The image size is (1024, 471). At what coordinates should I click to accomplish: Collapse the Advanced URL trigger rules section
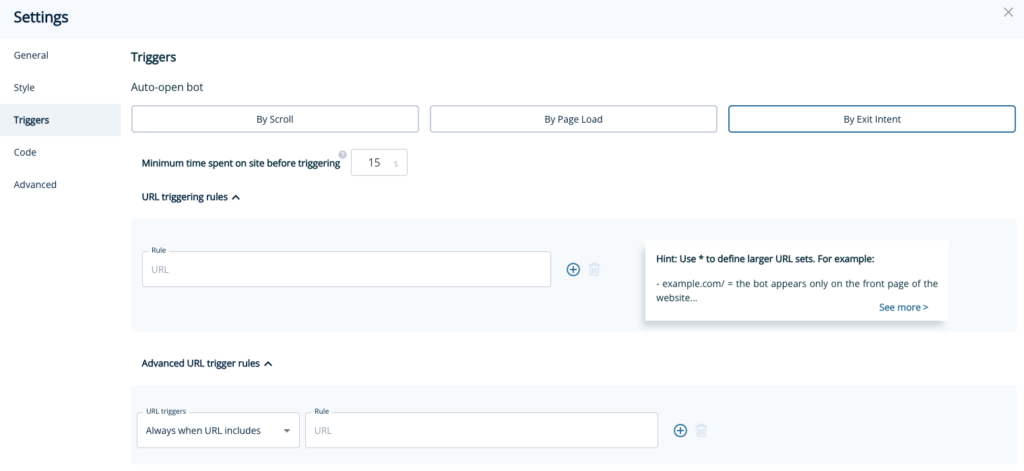click(x=206, y=363)
